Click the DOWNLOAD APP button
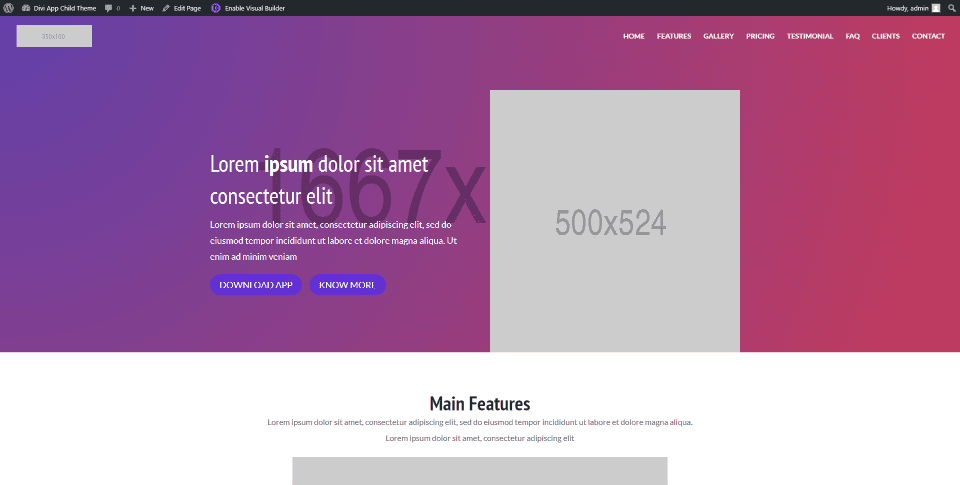 pos(256,285)
